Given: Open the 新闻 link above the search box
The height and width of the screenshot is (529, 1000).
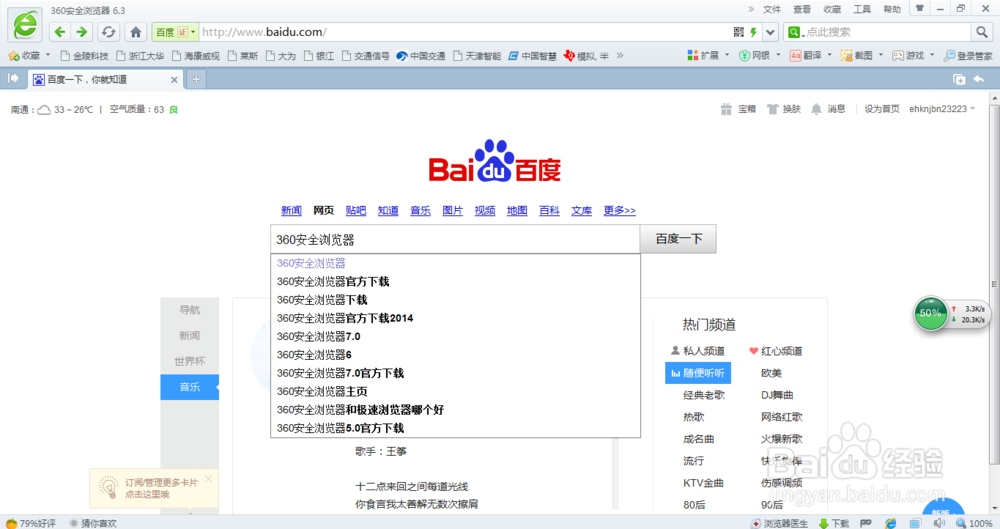Looking at the screenshot, I should coord(291,211).
